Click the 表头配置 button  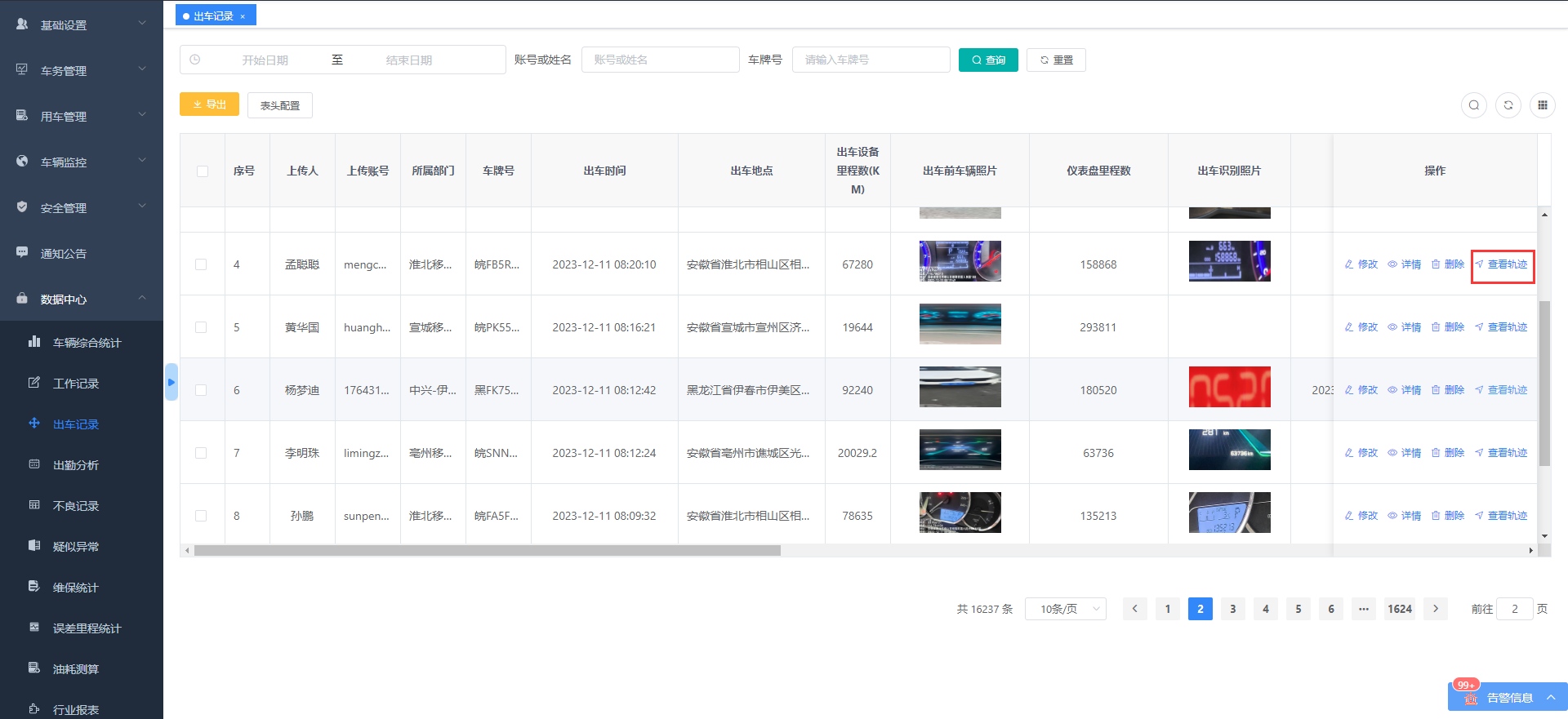280,105
